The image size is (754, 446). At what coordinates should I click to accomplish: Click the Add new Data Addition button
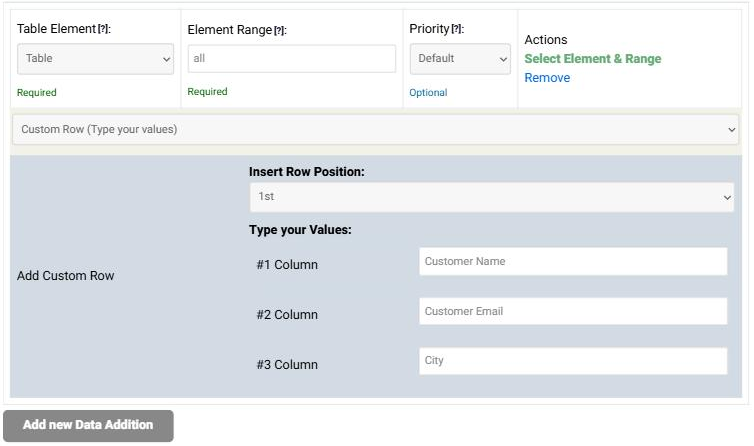pyautogui.click(x=88, y=425)
